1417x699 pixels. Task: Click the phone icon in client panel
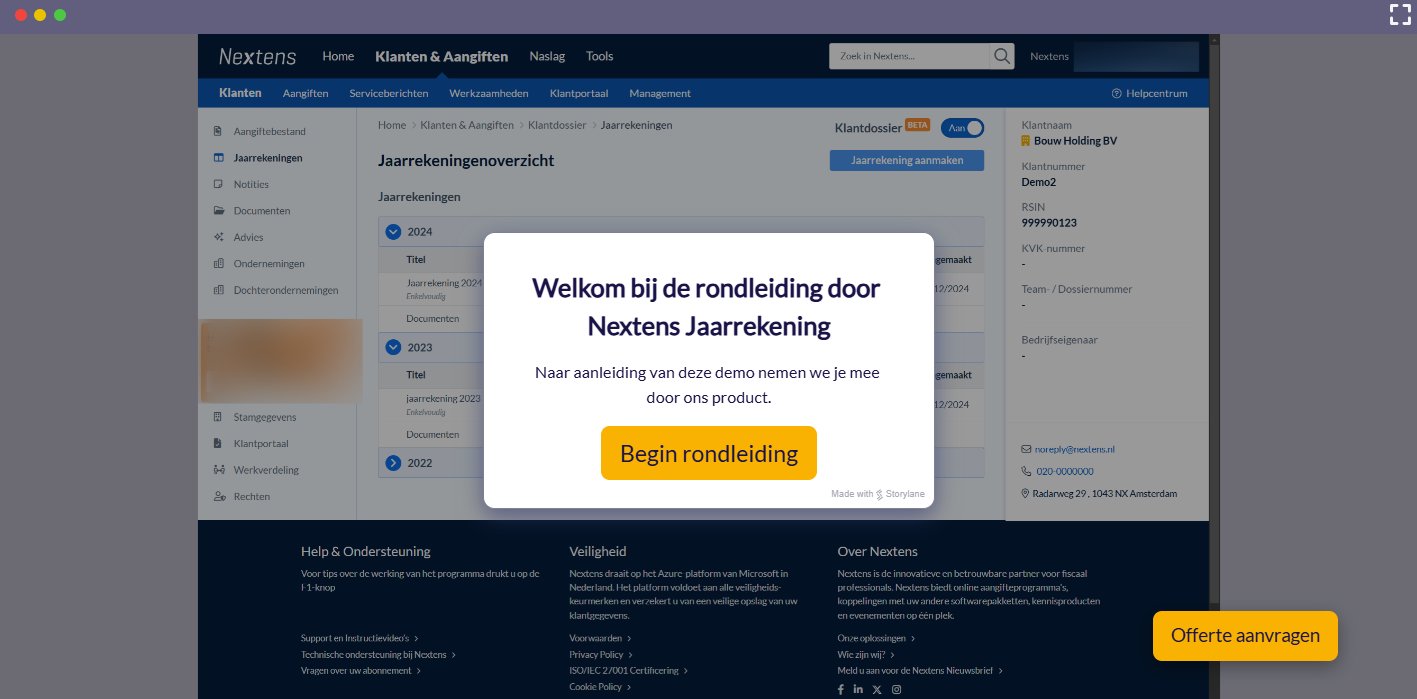[1026, 471]
